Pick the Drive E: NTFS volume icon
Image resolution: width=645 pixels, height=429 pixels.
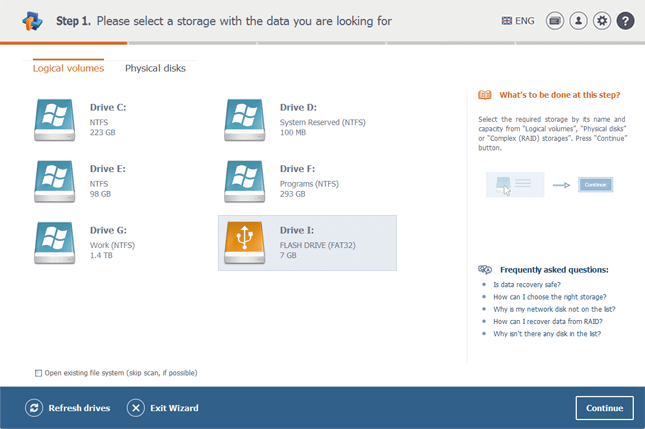click(x=55, y=181)
